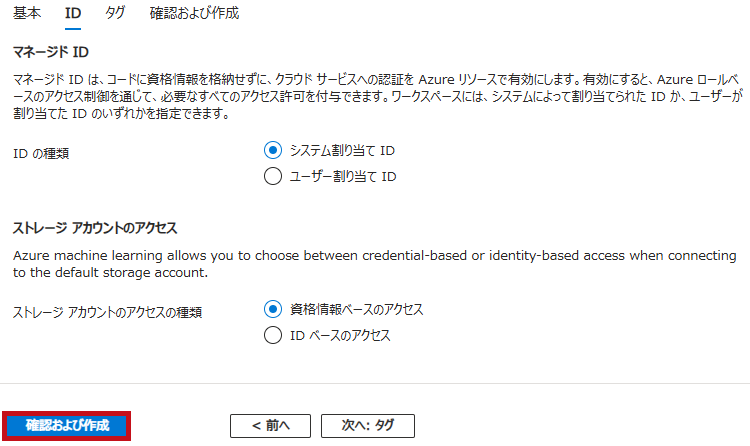Viewport: 750px width, 446px height.
Task: Open the タグ tab
Action: coord(115,13)
